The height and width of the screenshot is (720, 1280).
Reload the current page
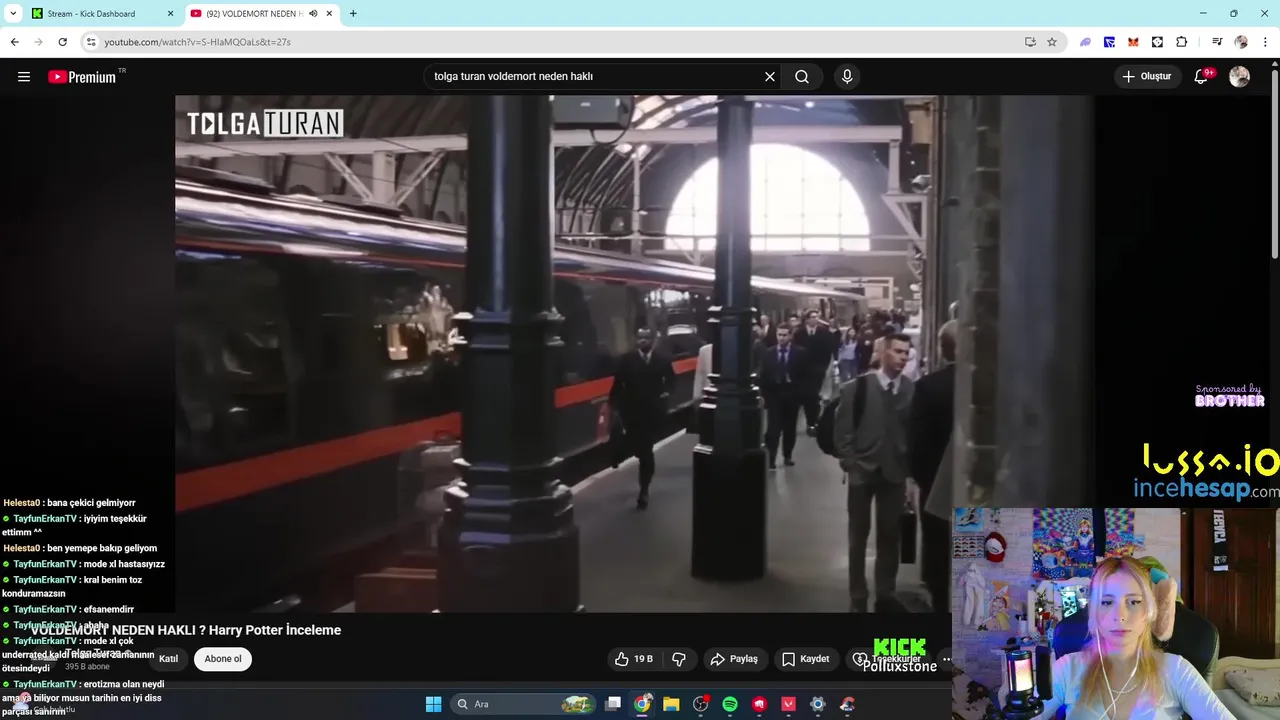tap(62, 42)
